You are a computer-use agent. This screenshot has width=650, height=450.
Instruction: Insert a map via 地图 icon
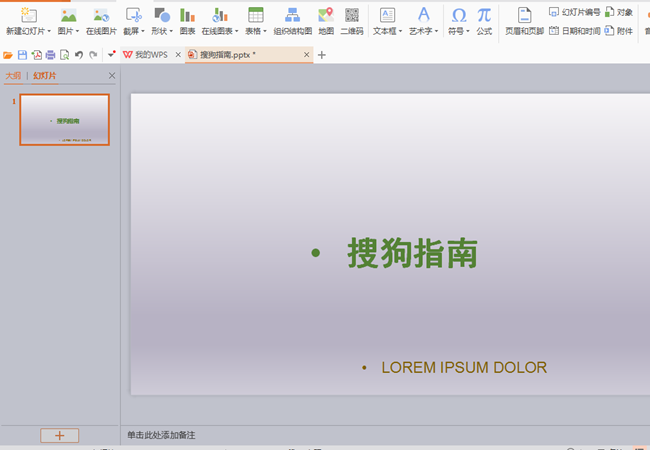tap(326, 15)
